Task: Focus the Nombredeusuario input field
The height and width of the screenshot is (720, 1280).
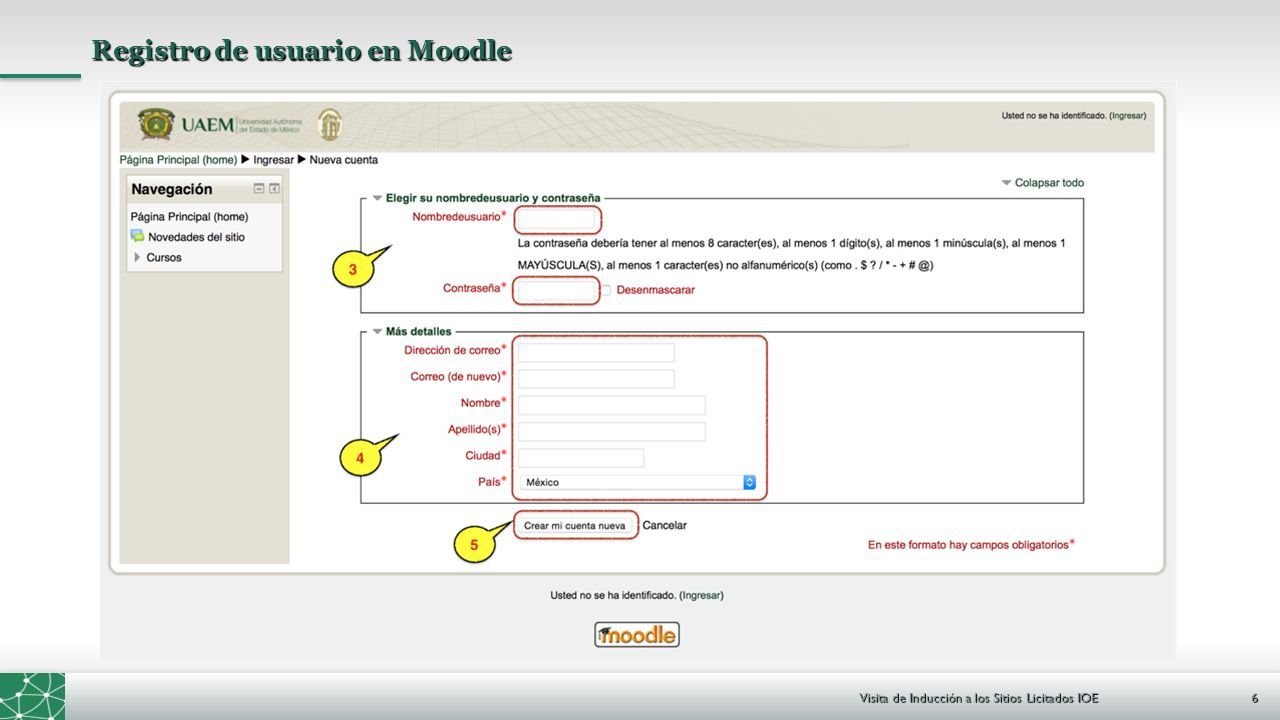Action: click(557, 219)
